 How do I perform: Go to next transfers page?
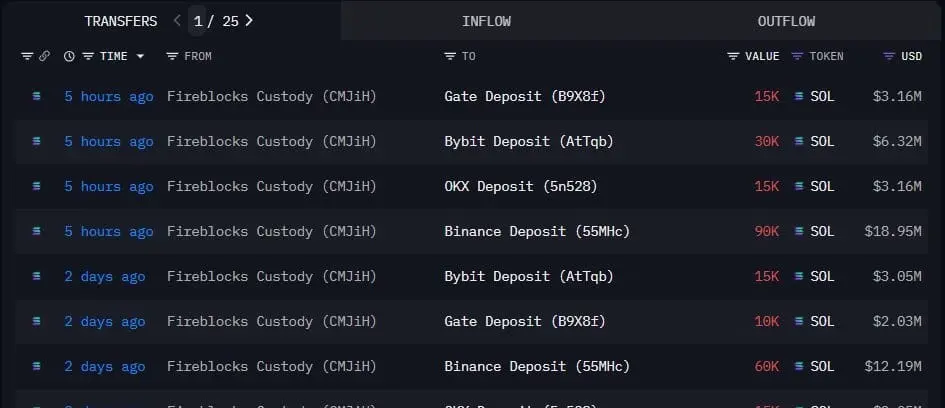tap(249, 20)
